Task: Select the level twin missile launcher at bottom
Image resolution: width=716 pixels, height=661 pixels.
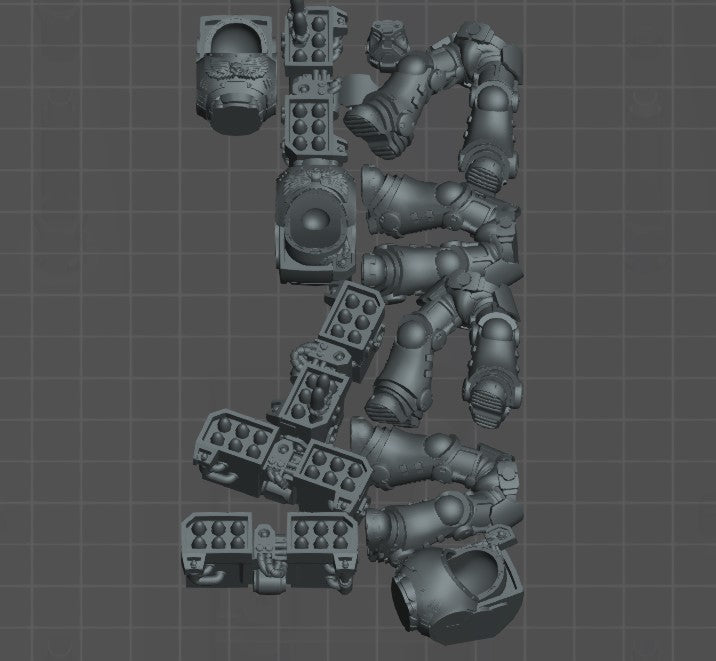Action: tap(270, 552)
